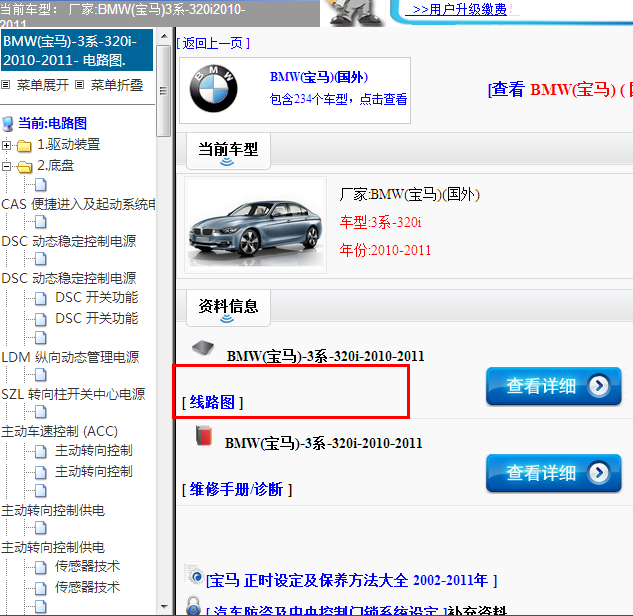Image resolution: width=633 pixels, height=616 pixels.
Task: Click the page icon before first DSC 开关功能
Action: (40, 299)
